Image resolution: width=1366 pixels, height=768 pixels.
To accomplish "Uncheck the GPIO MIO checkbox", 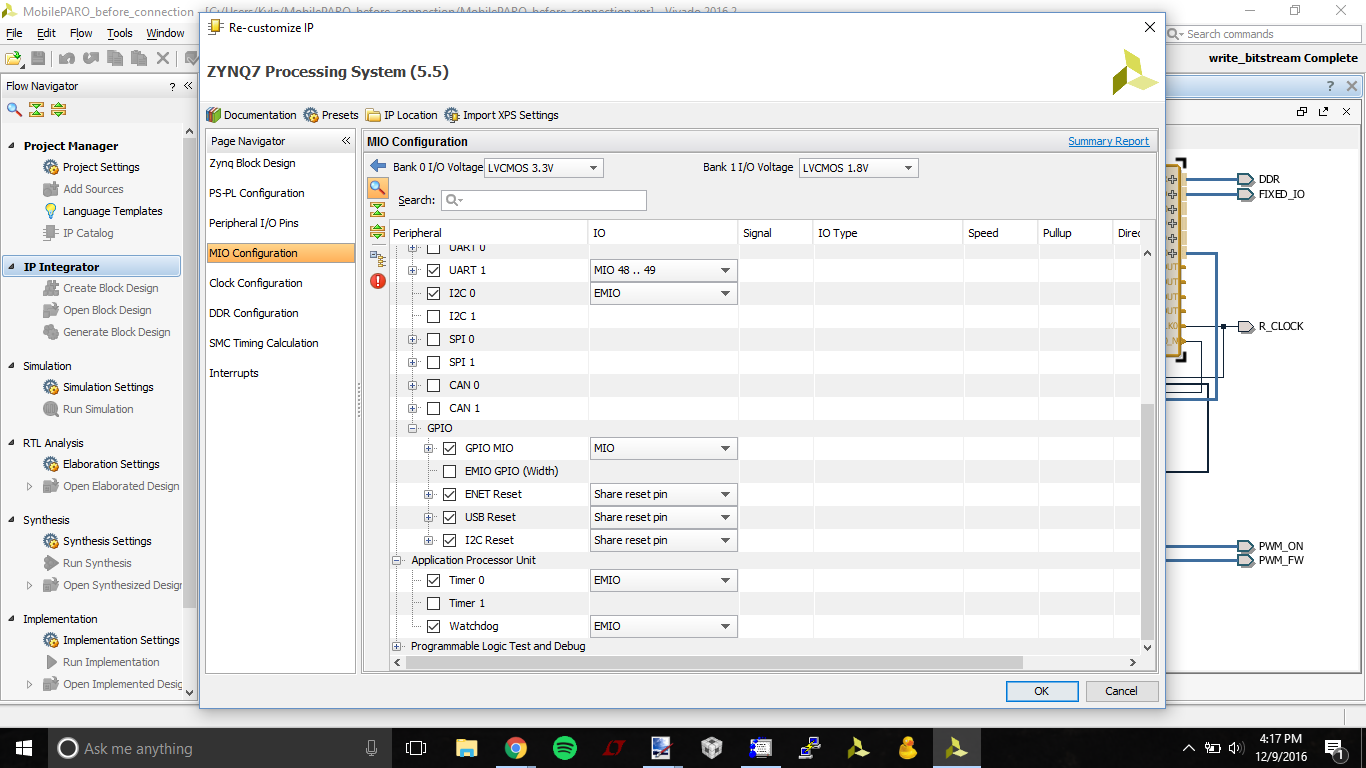I will coord(450,448).
